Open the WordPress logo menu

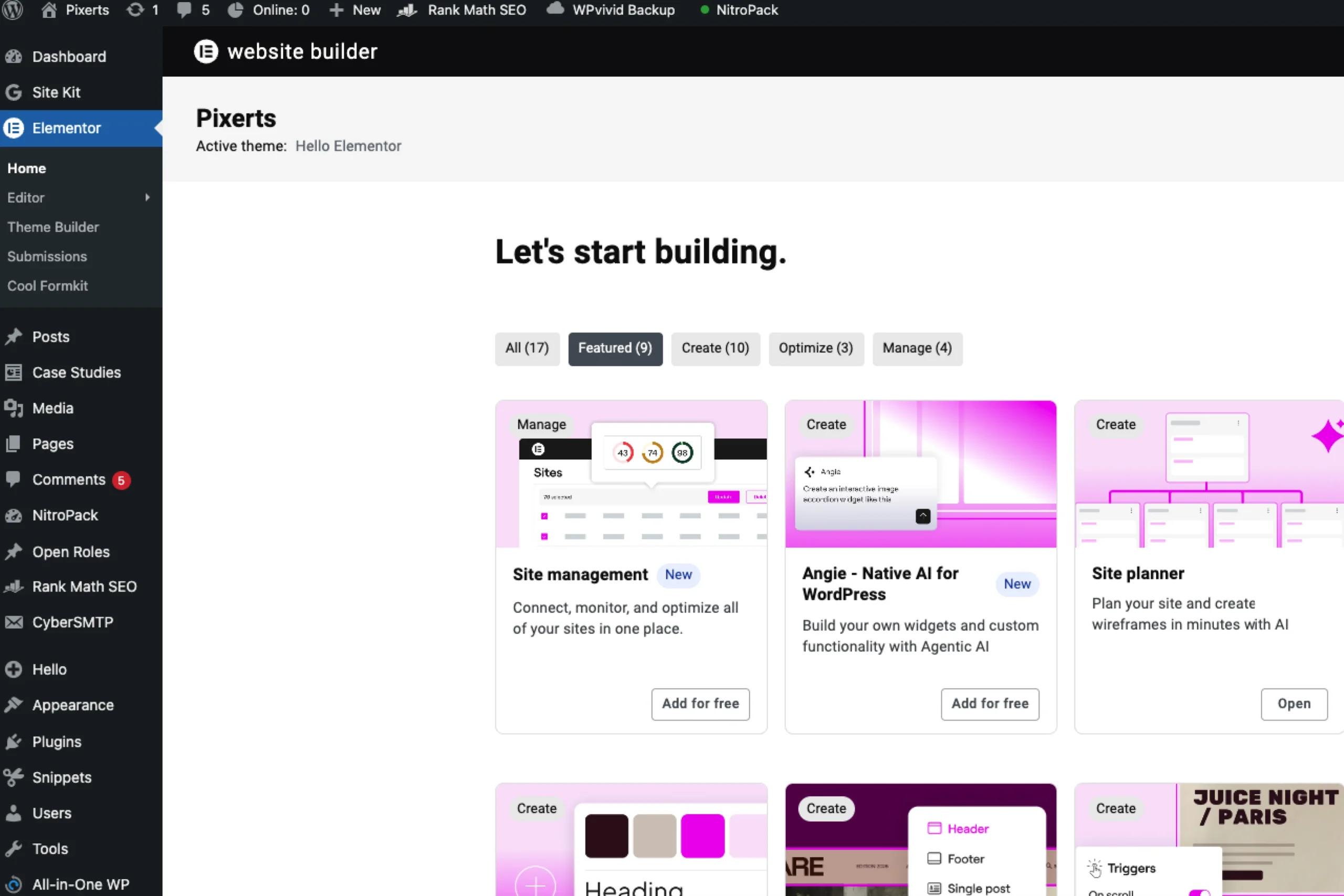(13, 10)
